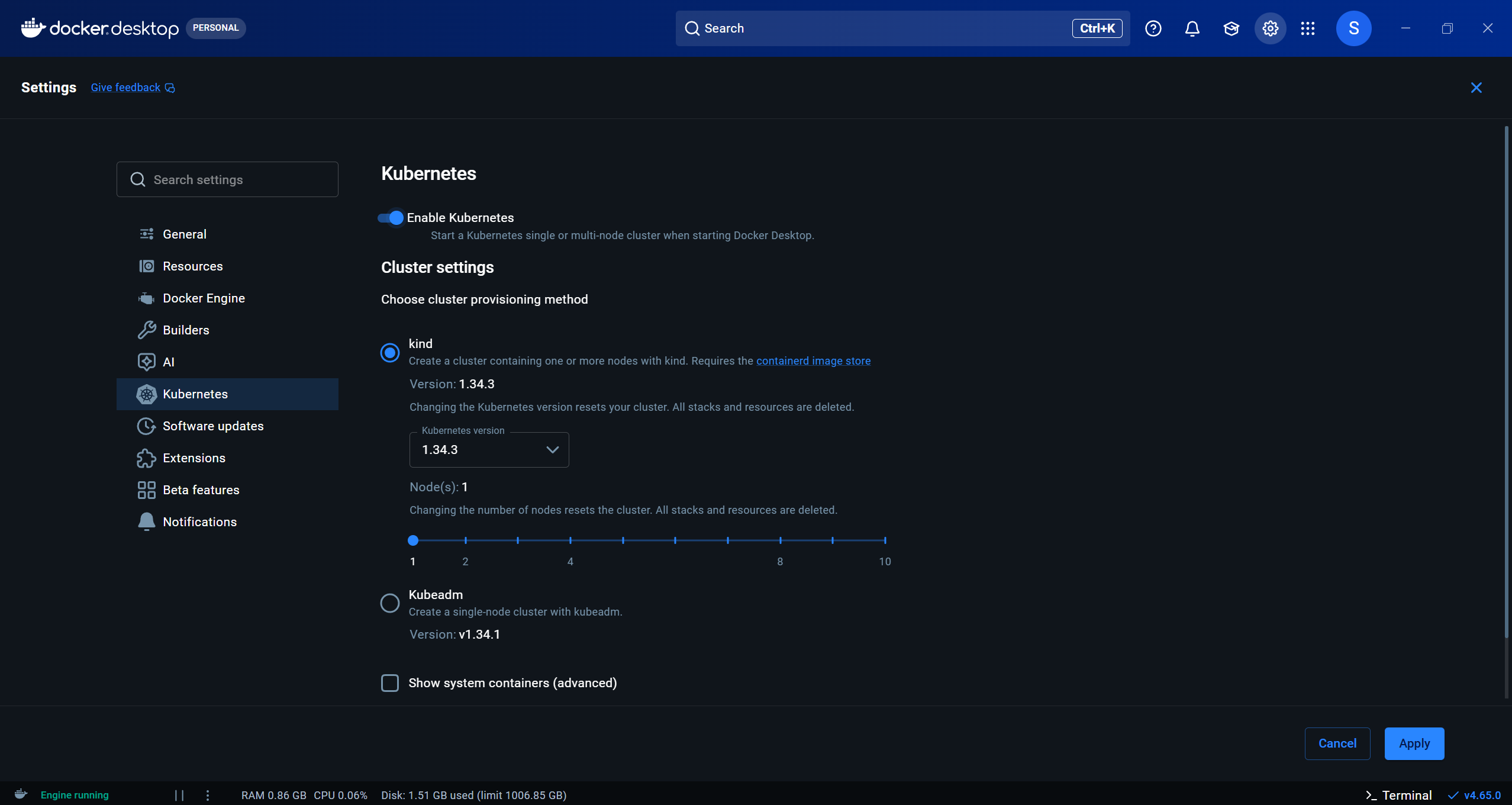Click the Extensions puzzle piece icon
Image resolution: width=1512 pixels, height=805 pixels.
pos(146,458)
